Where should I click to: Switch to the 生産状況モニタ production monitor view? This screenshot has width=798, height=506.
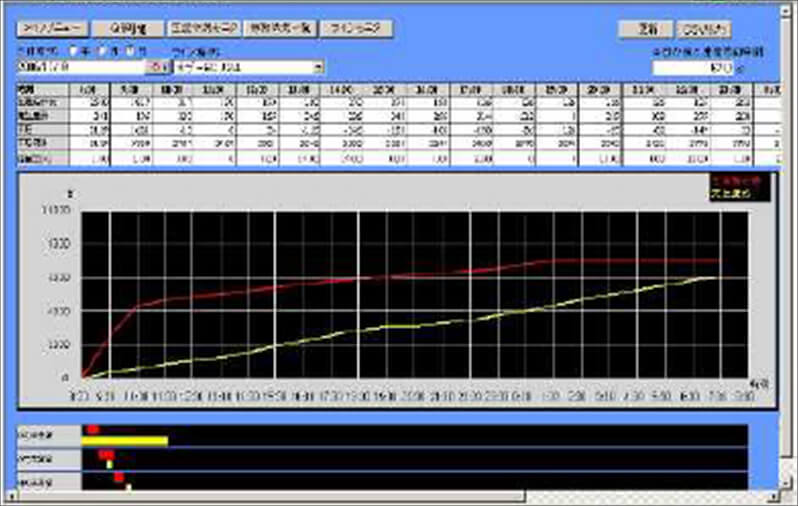tap(200, 29)
